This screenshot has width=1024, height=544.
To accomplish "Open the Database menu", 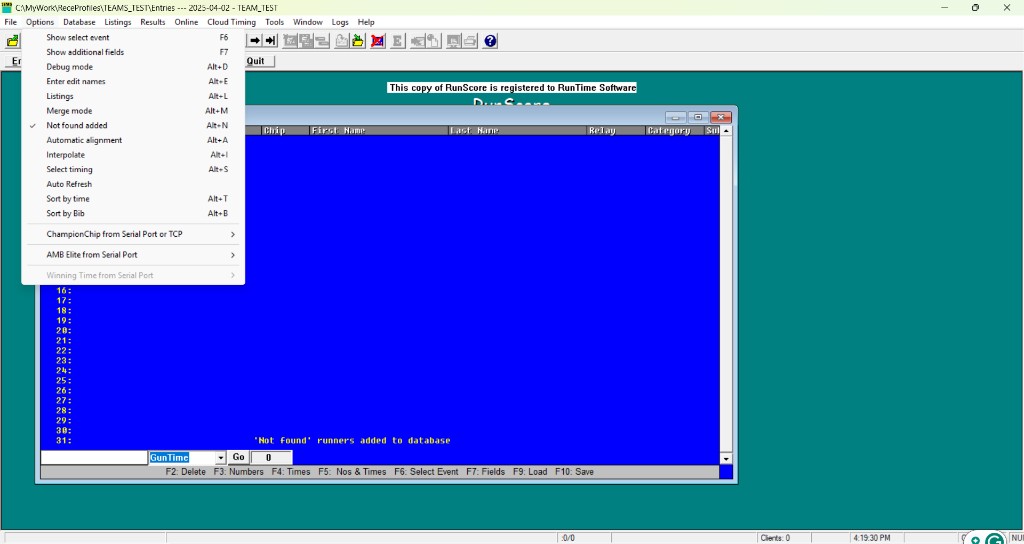I will 79,22.
